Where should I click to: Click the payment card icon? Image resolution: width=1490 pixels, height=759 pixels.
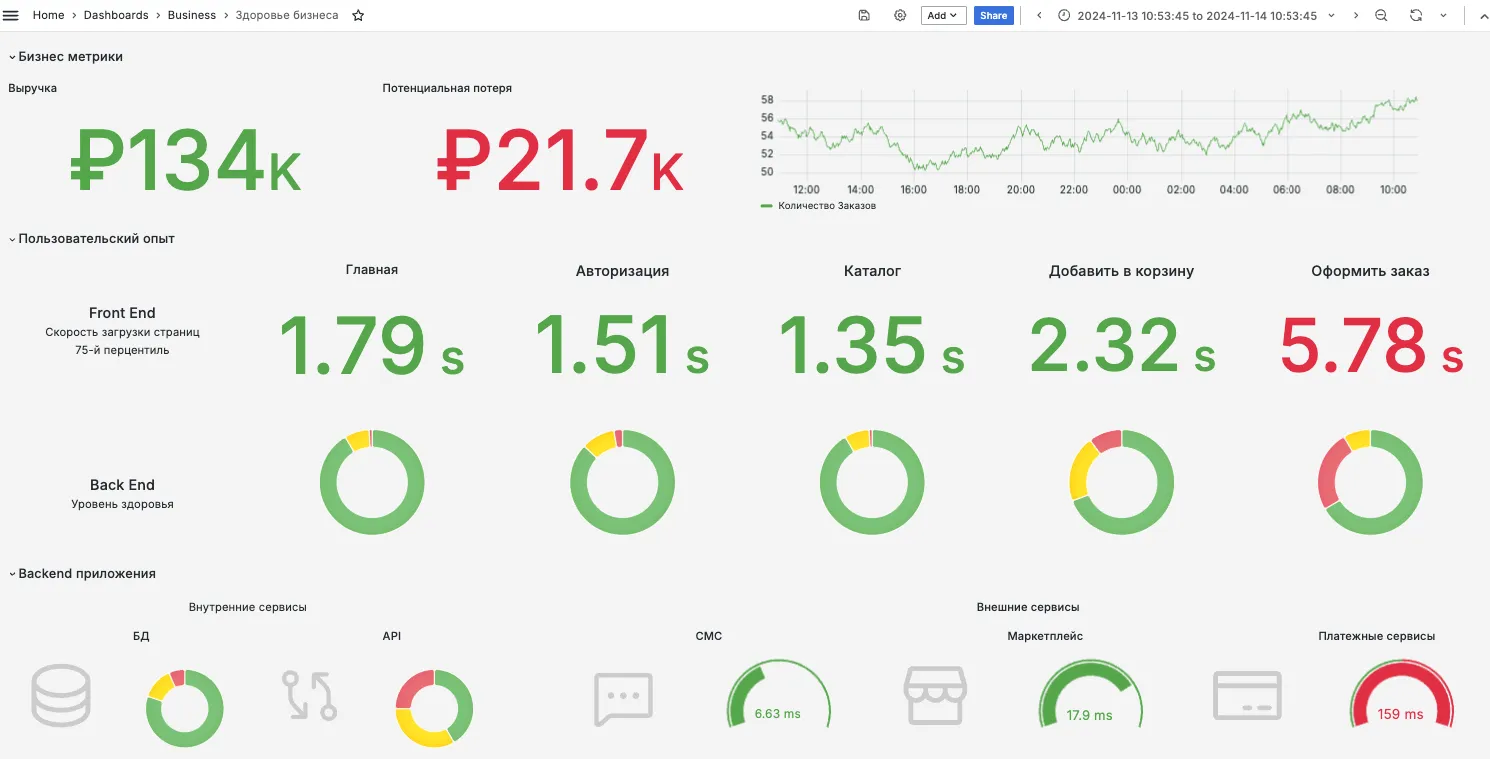[x=1247, y=695]
